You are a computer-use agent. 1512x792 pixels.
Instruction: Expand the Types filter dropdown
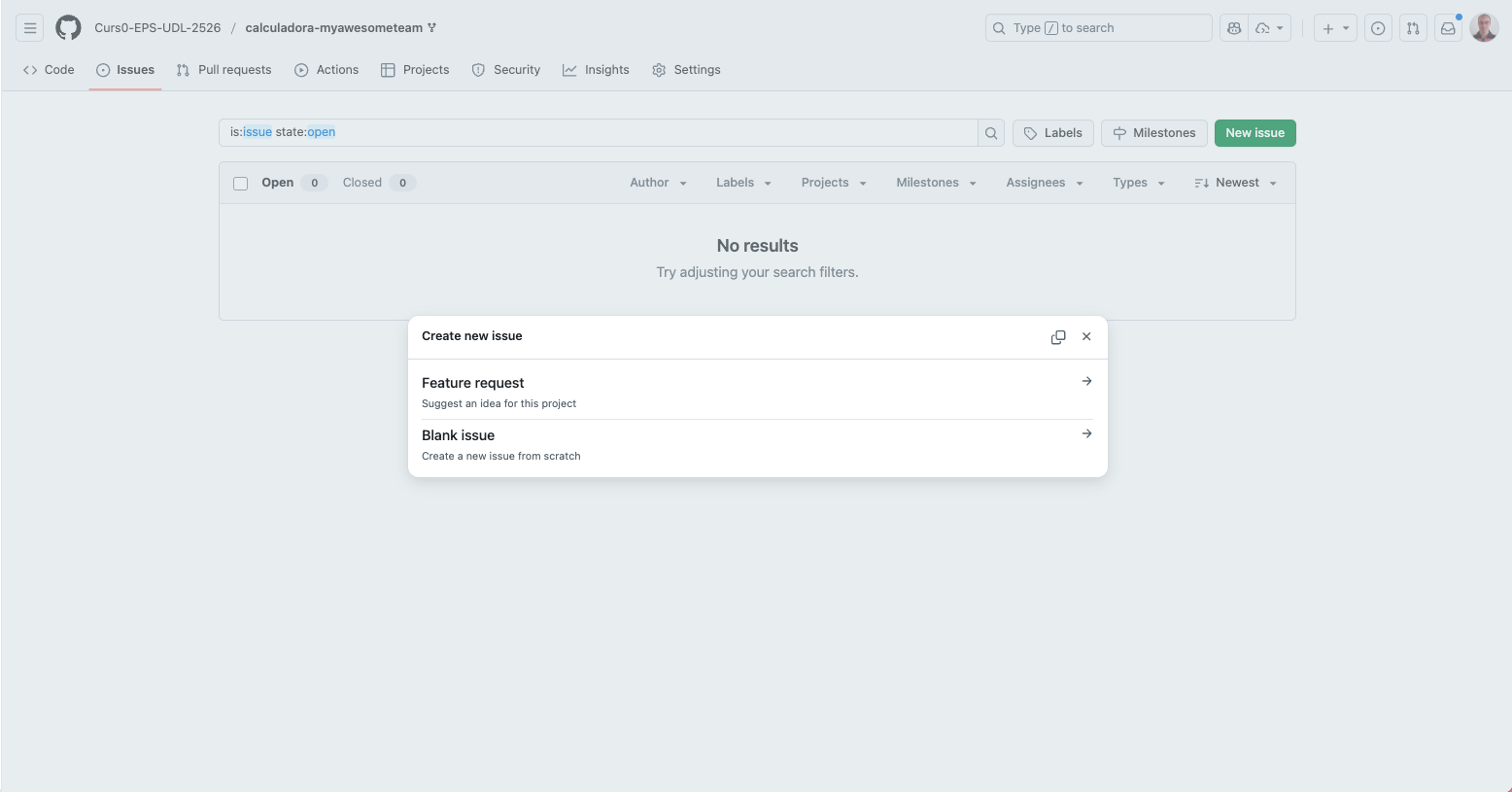click(1138, 183)
